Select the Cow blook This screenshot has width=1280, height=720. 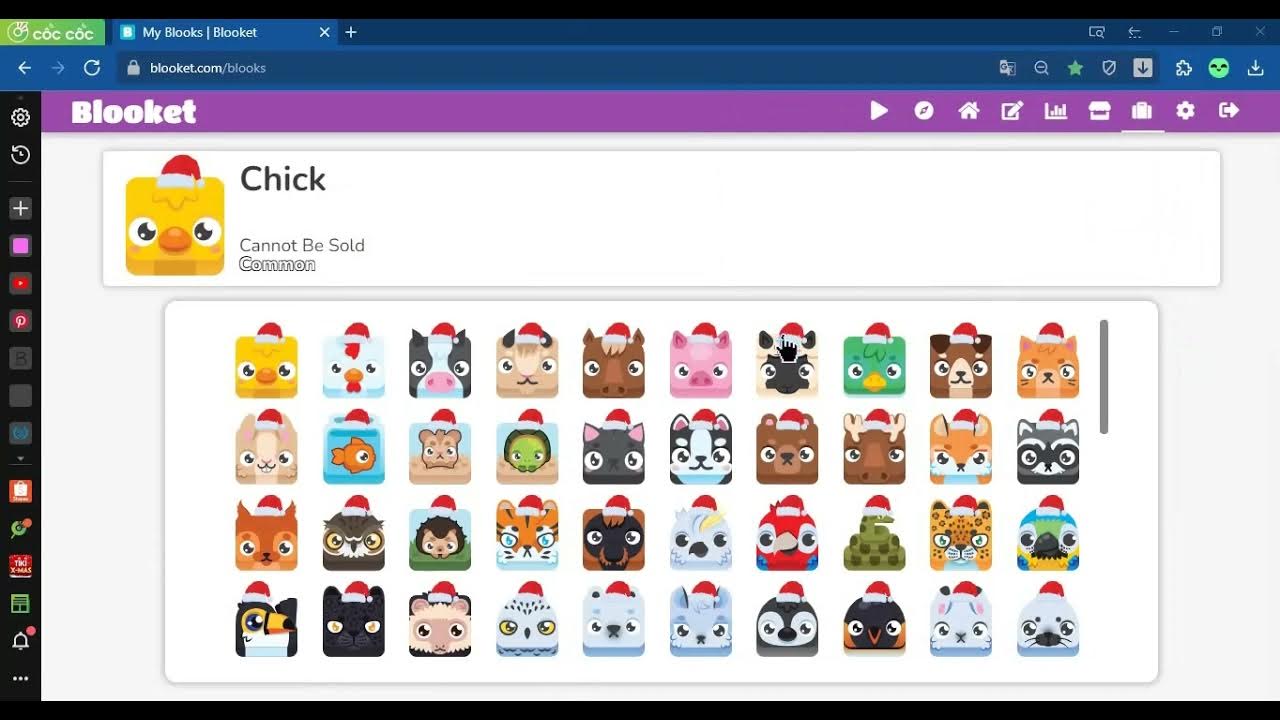[x=440, y=360]
